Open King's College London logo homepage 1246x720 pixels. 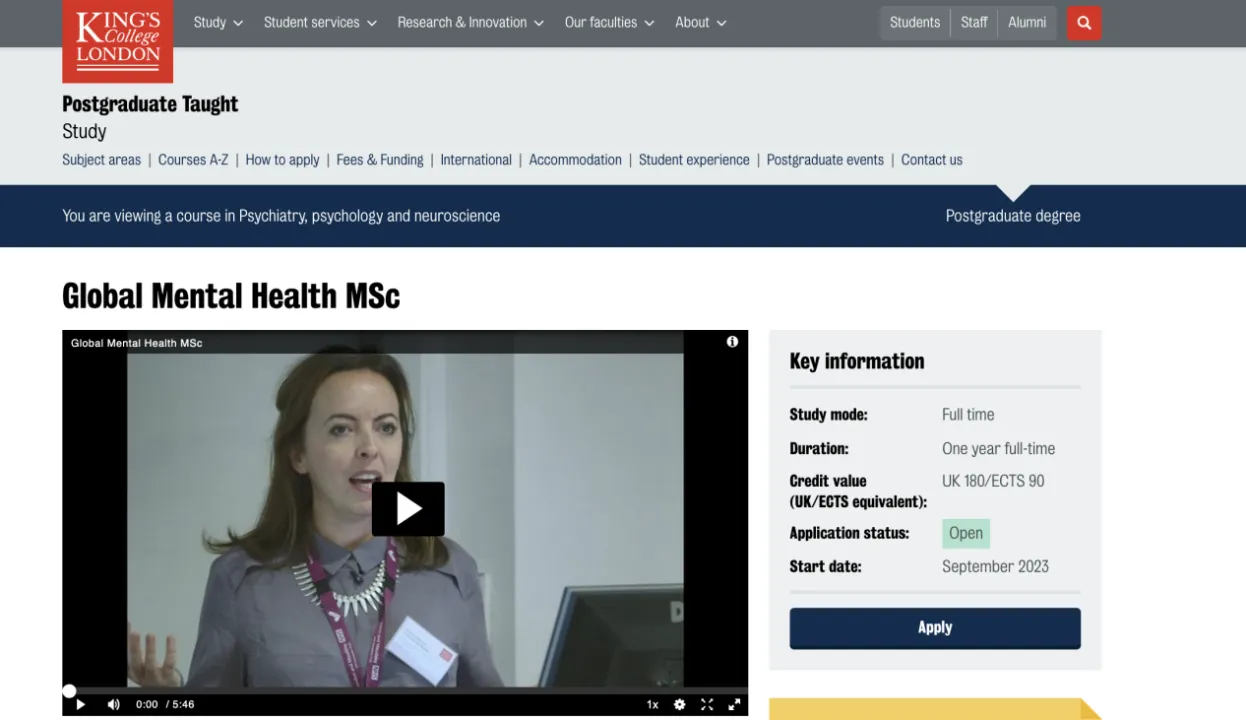(x=117, y=40)
